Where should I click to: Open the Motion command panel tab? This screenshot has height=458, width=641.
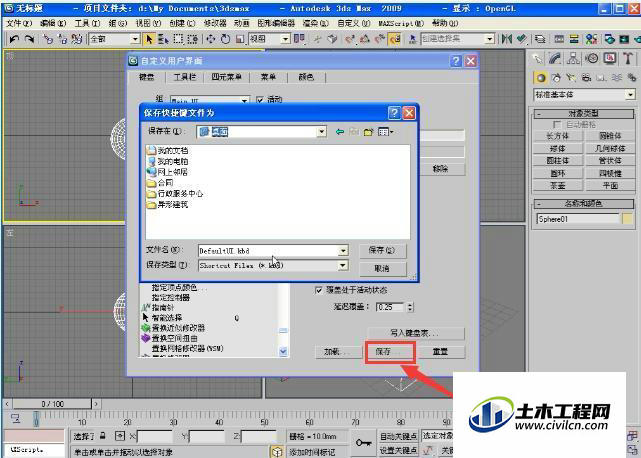[591, 59]
